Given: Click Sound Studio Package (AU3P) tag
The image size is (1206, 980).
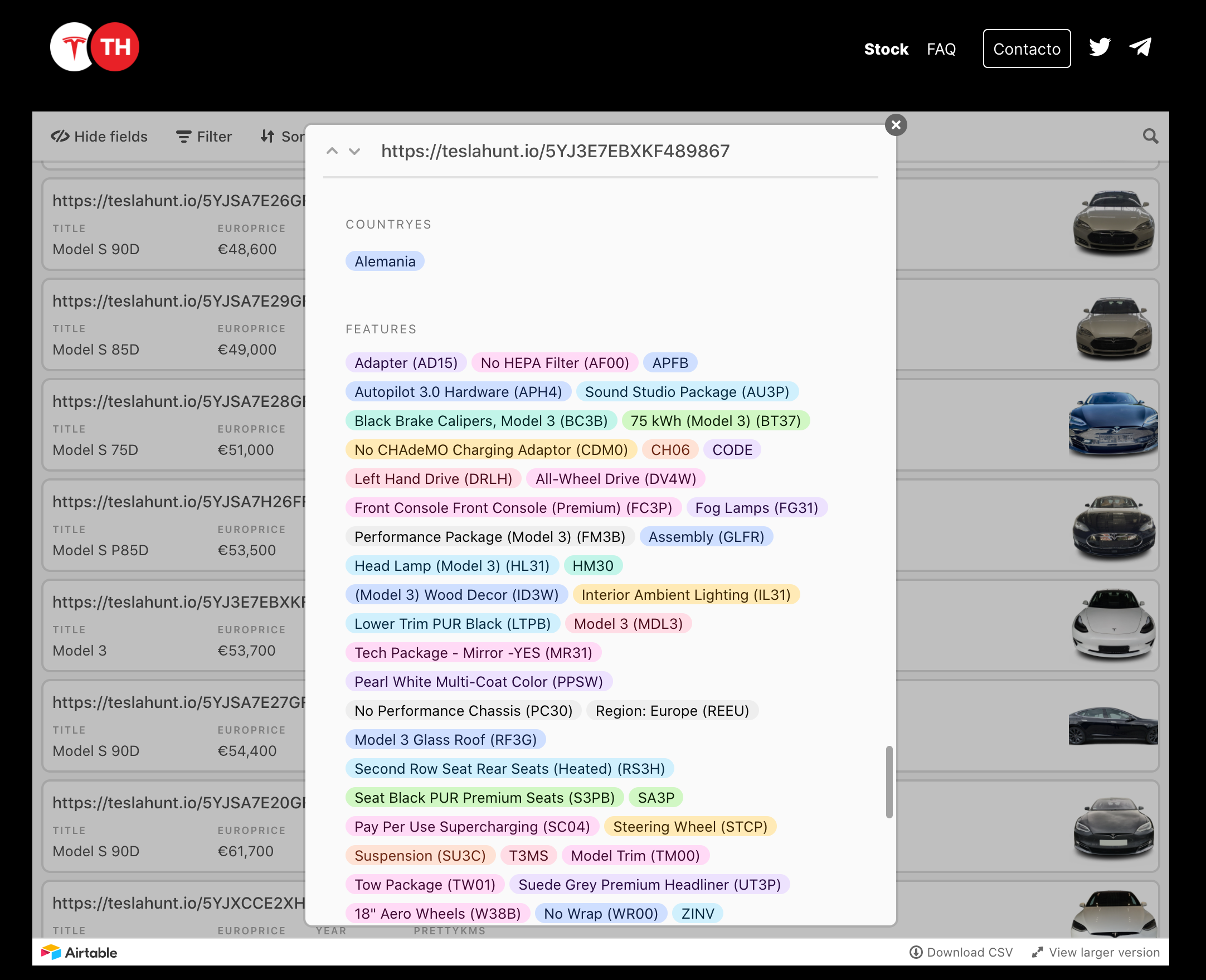Looking at the screenshot, I should click(x=687, y=392).
